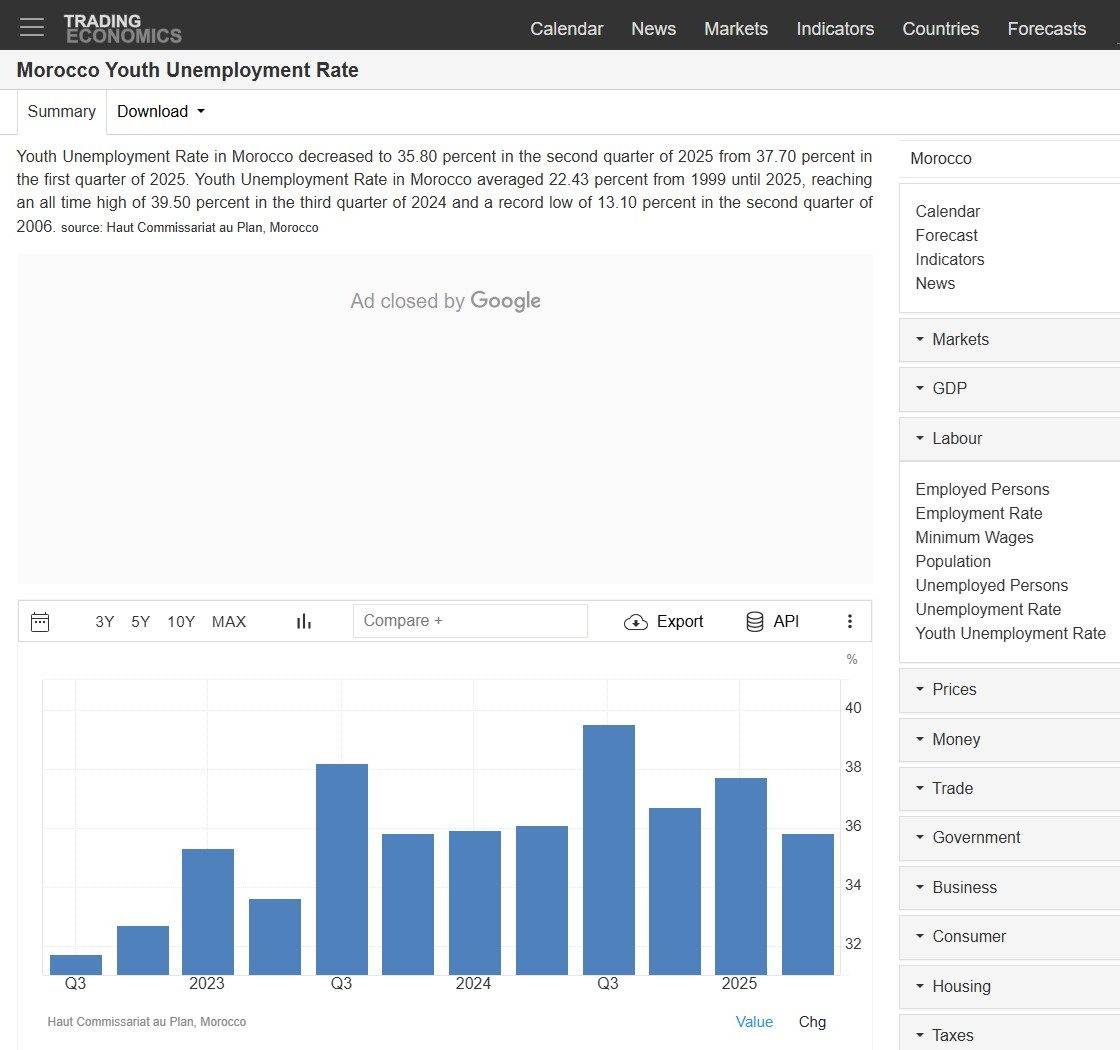
Task: Open chart options three-dot menu
Action: [x=850, y=622]
